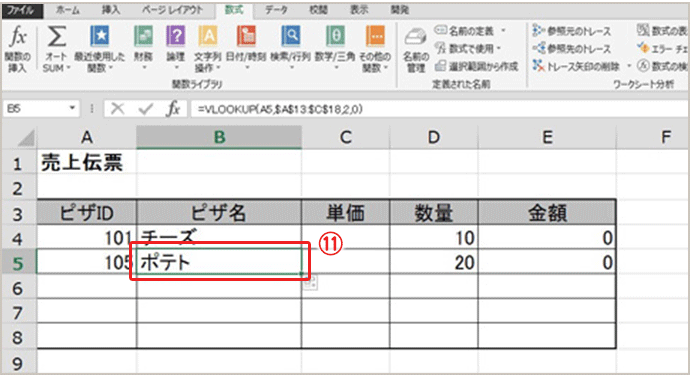
Task: Cancel formula entry with the X button
Action: coord(117,108)
